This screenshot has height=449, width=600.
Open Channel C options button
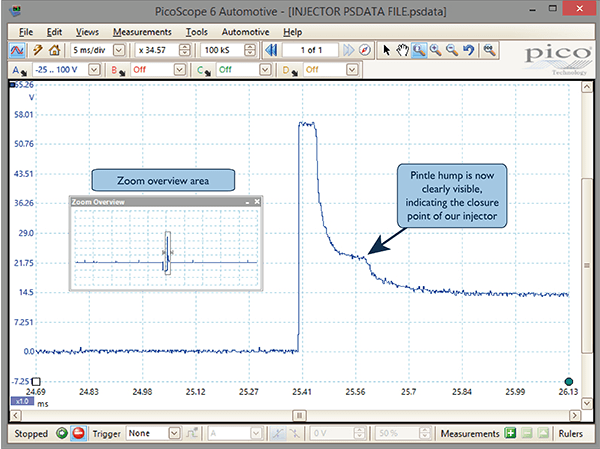(204, 70)
